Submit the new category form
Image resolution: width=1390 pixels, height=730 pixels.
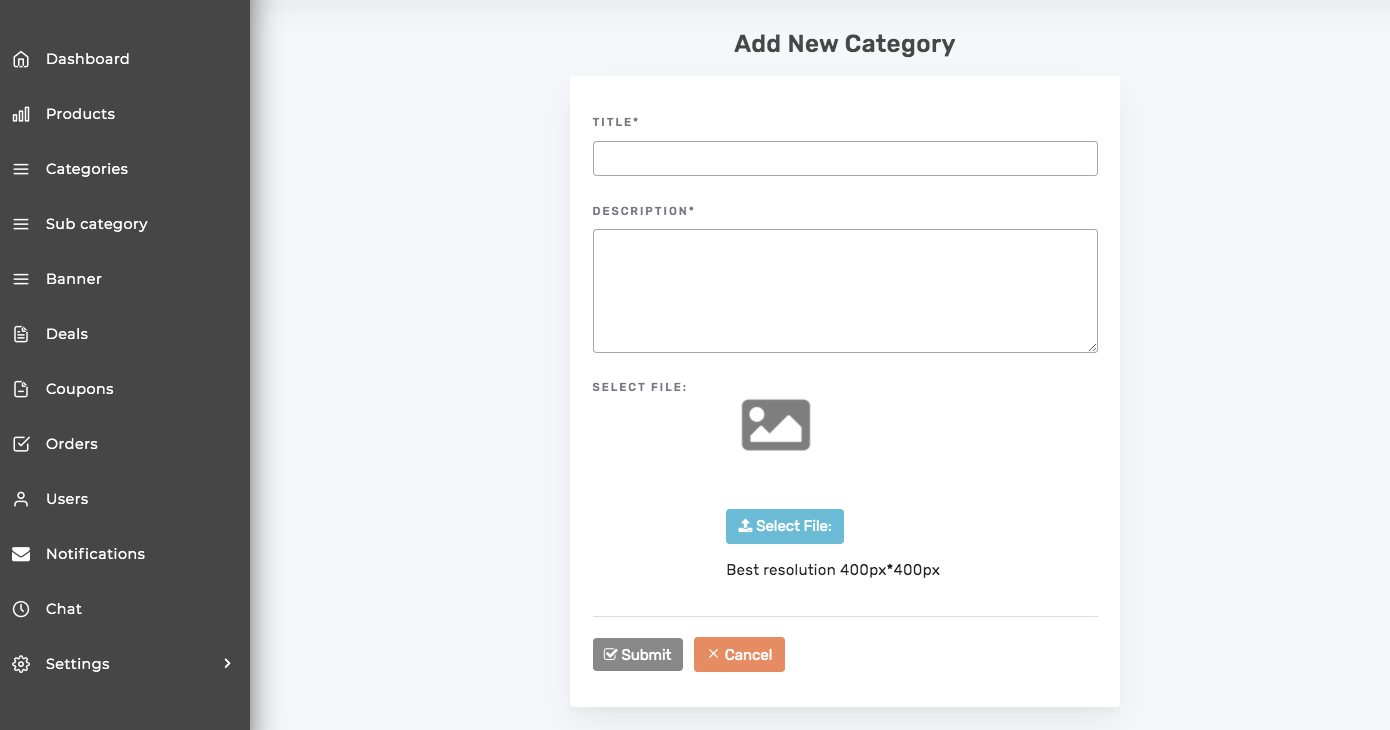pos(638,654)
